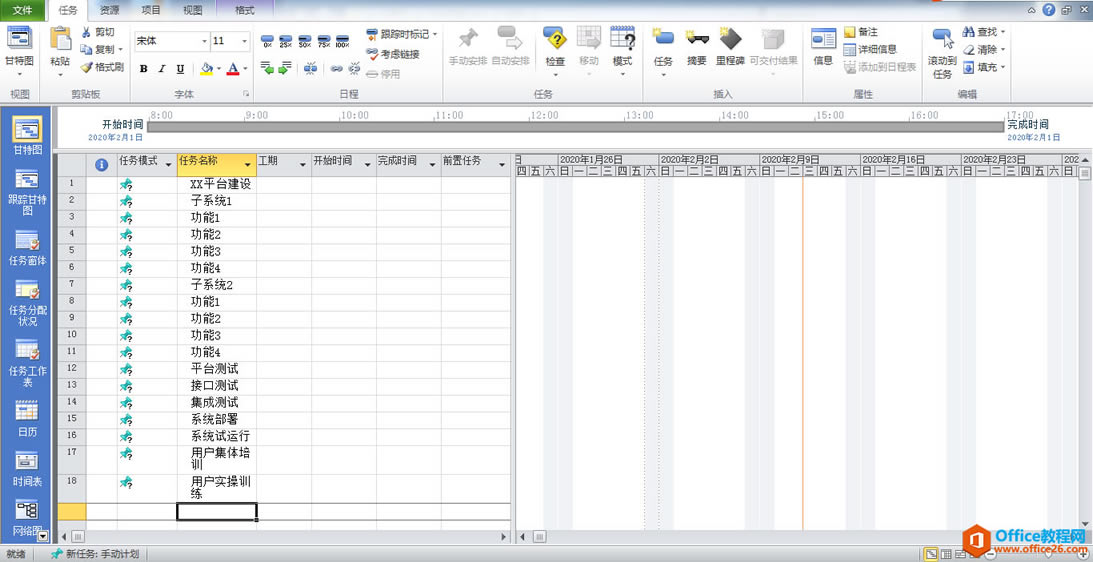Click the 格式刷 format painter
1093x562 pixels.
[101, 67]
